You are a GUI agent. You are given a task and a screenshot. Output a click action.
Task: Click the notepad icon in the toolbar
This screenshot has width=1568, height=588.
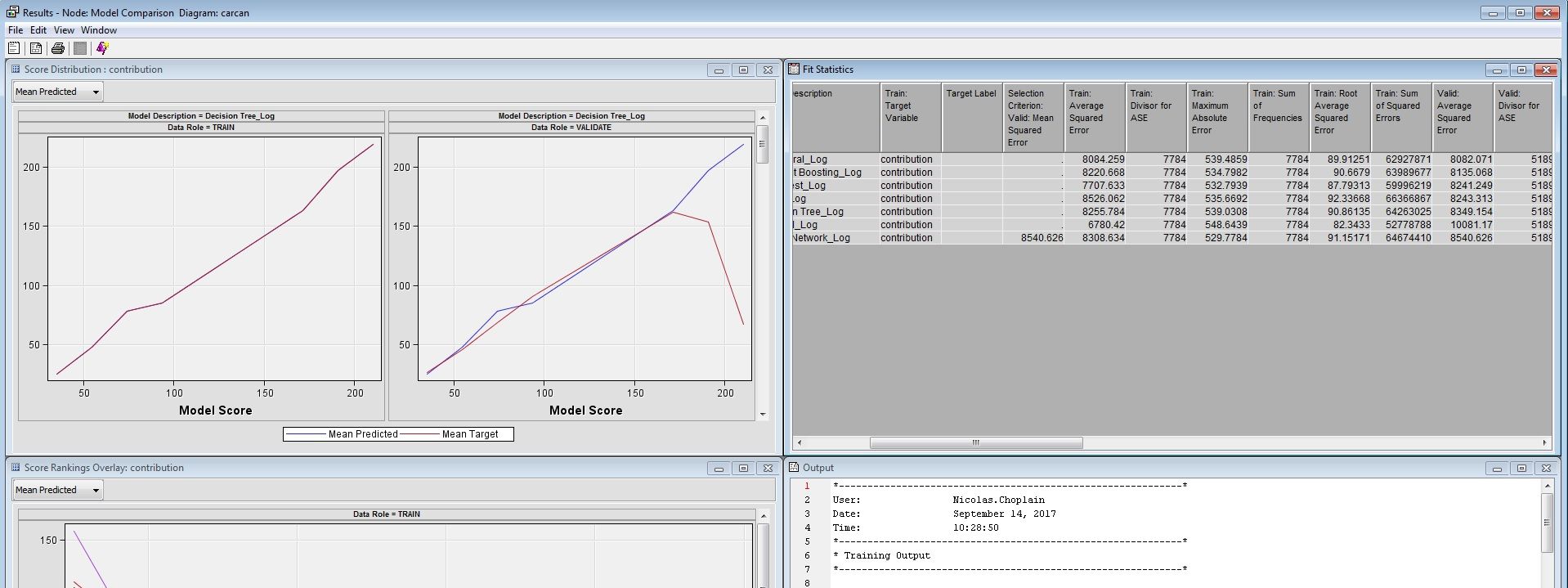[14, 48]
